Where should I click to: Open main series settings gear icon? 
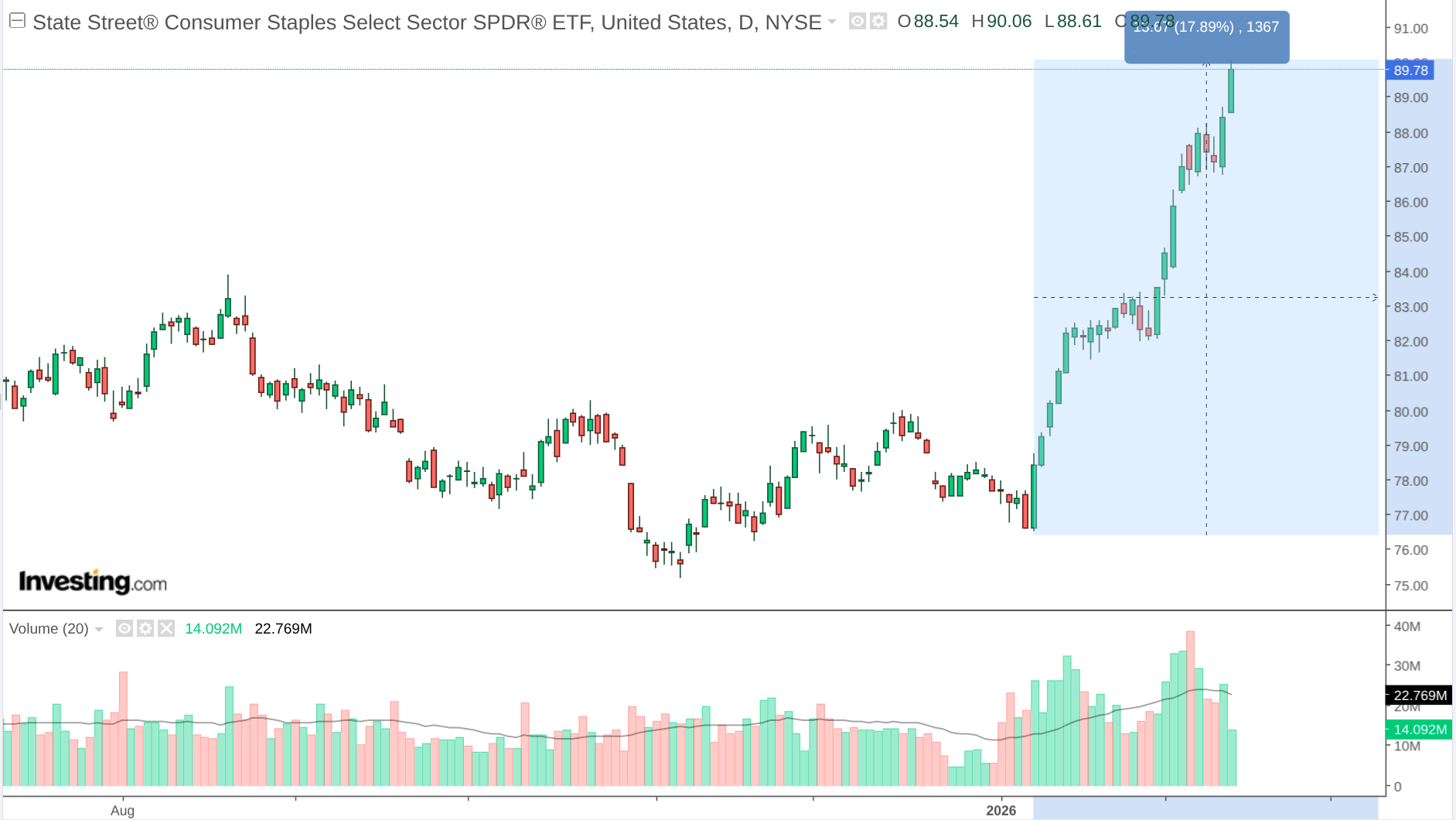pyautogui.click(x=878, y=22)
